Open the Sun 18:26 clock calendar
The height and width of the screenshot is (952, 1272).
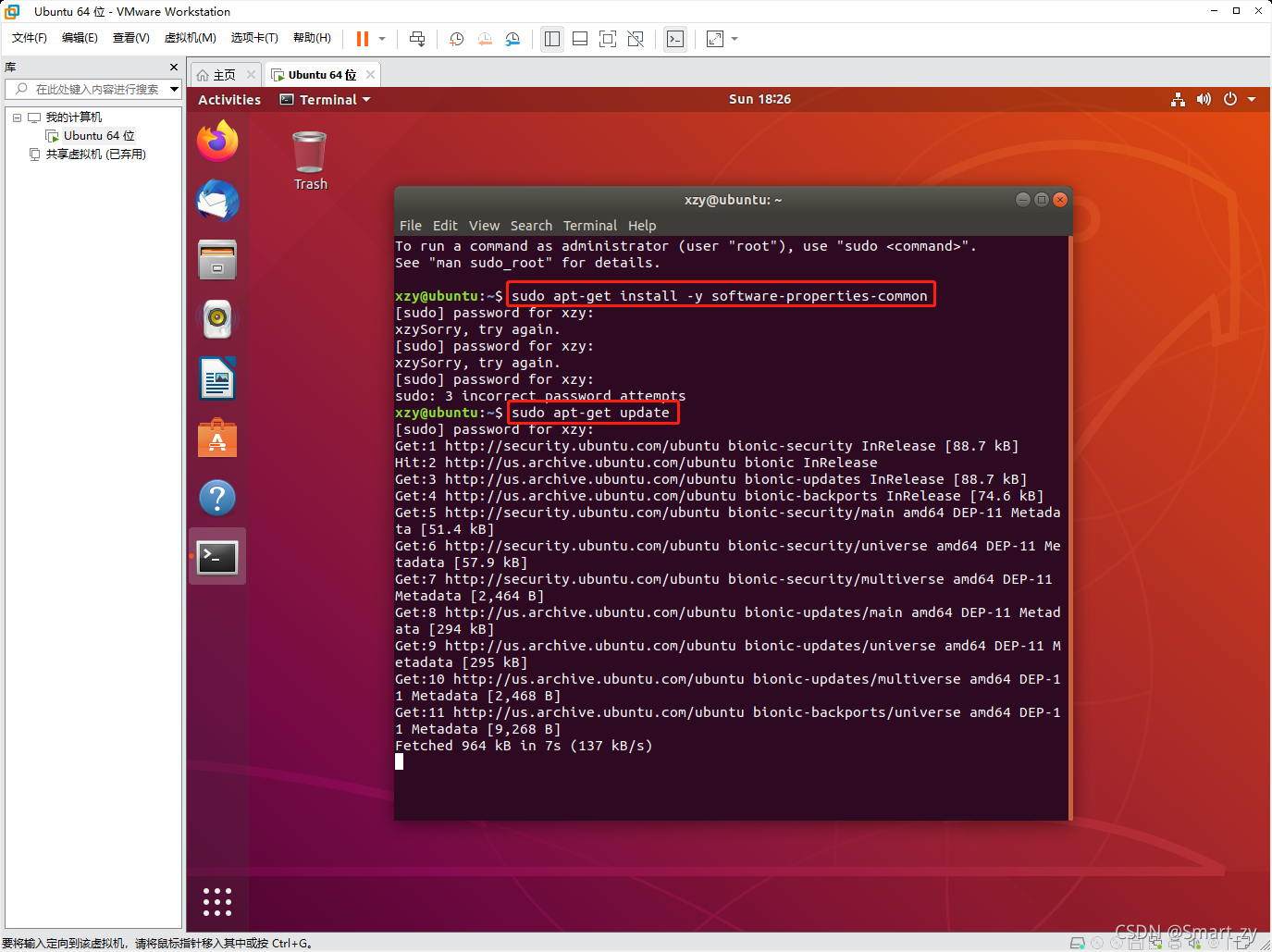point(759,99)
